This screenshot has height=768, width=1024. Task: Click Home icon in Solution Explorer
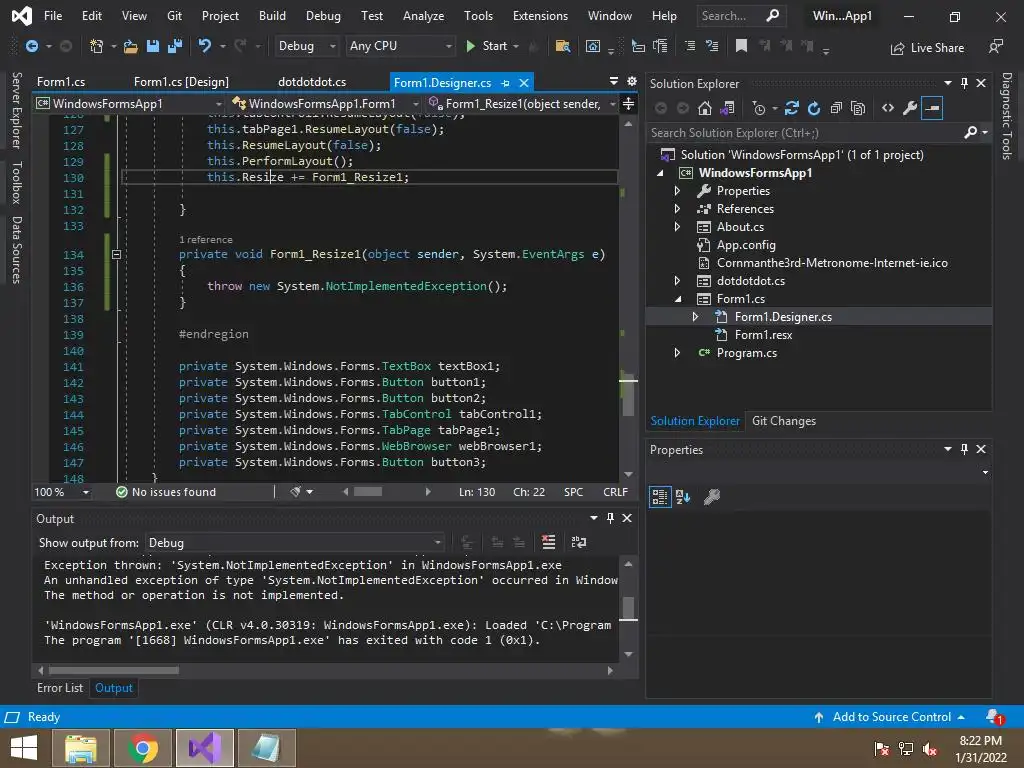click(x=705, y=108)
